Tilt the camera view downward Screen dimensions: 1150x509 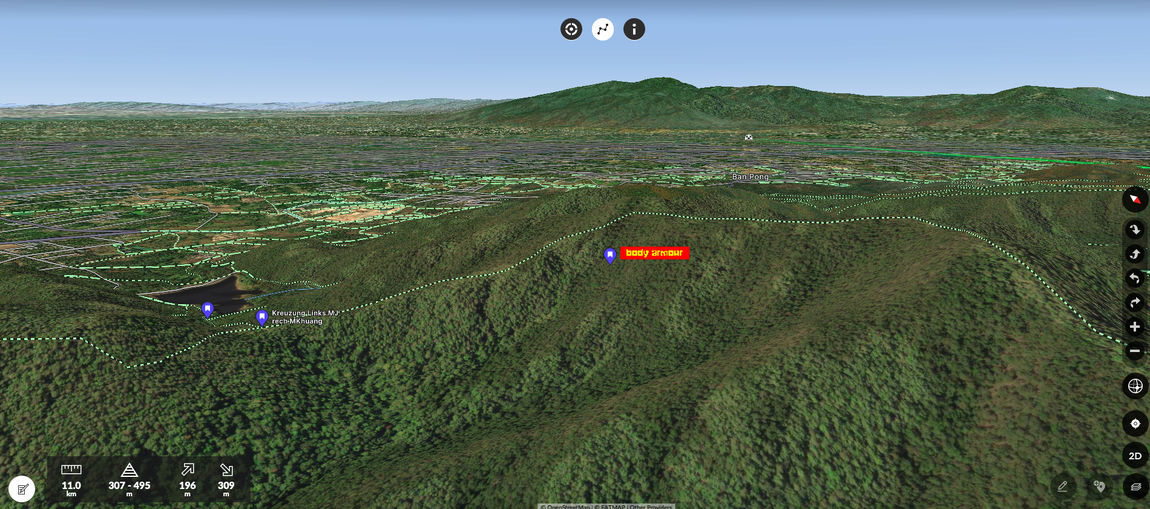(1134, 230)
